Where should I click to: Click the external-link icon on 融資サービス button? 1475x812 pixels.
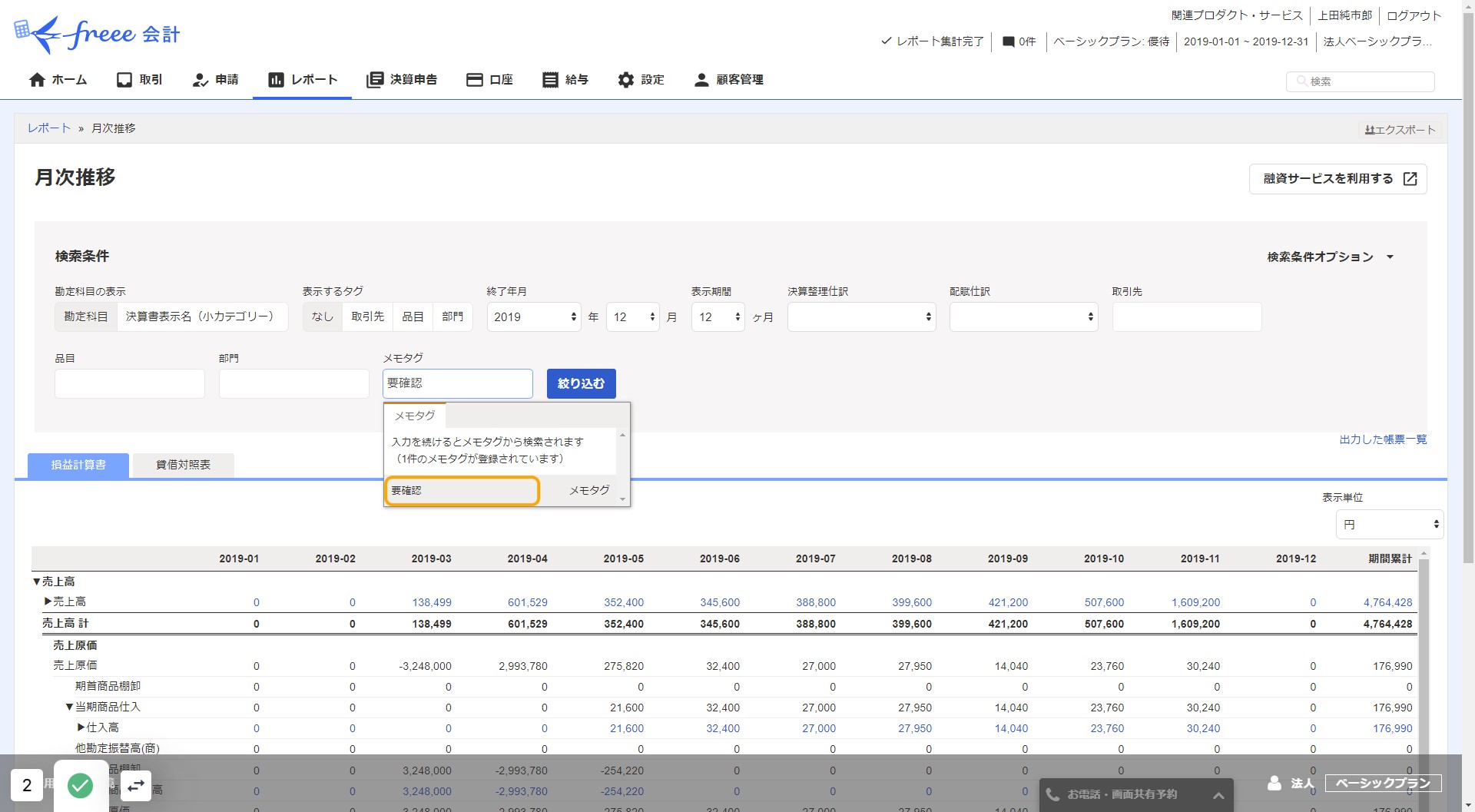coord(1410,179)
